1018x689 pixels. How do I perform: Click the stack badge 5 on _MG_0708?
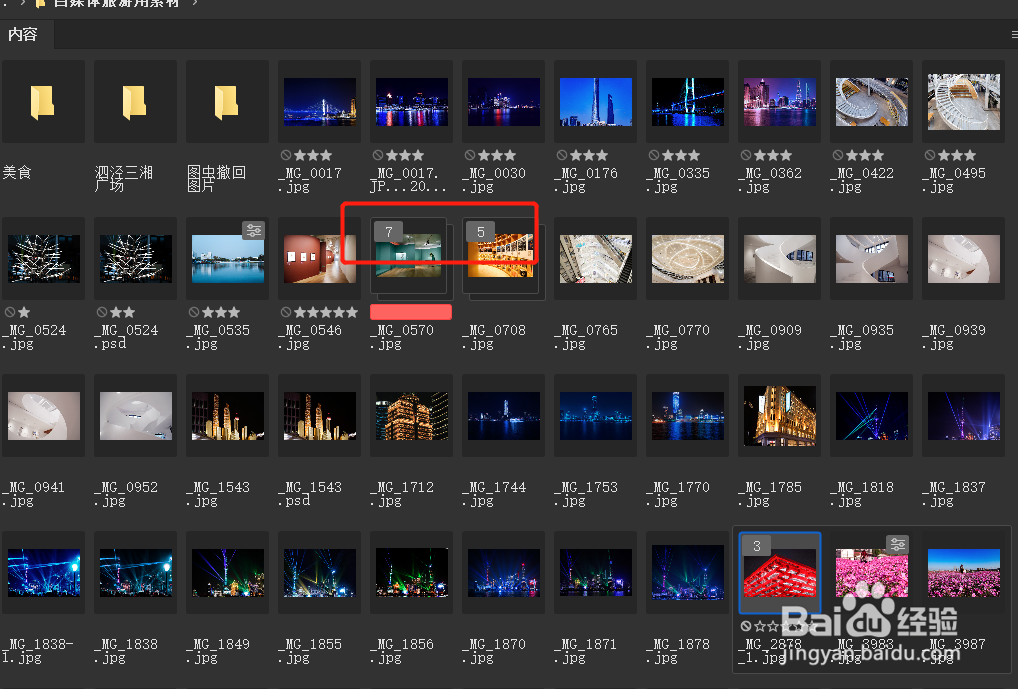click(x=479, y=231)
